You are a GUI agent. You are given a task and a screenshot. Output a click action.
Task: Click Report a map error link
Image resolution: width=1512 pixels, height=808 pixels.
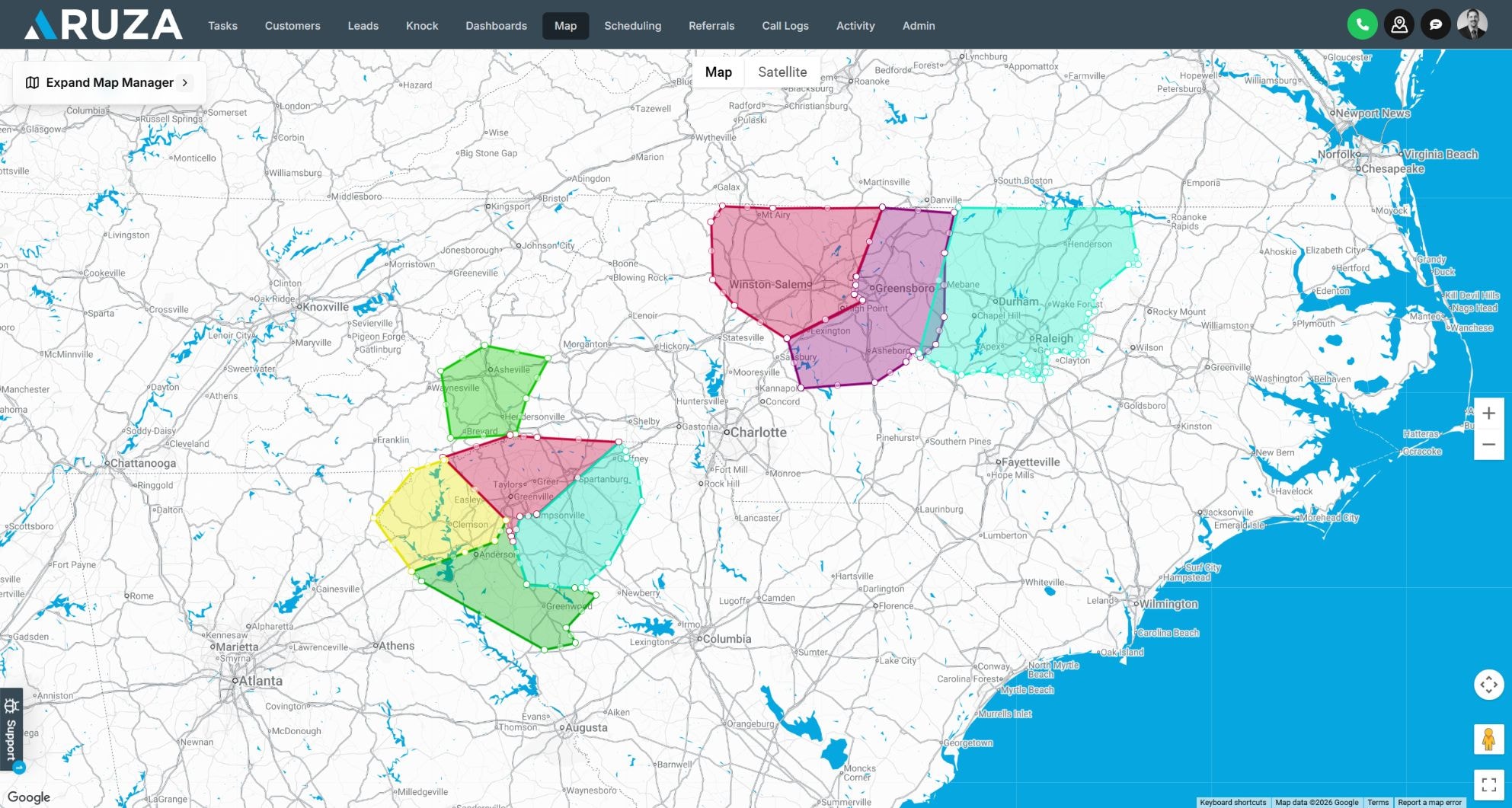tap(1430, 802)
